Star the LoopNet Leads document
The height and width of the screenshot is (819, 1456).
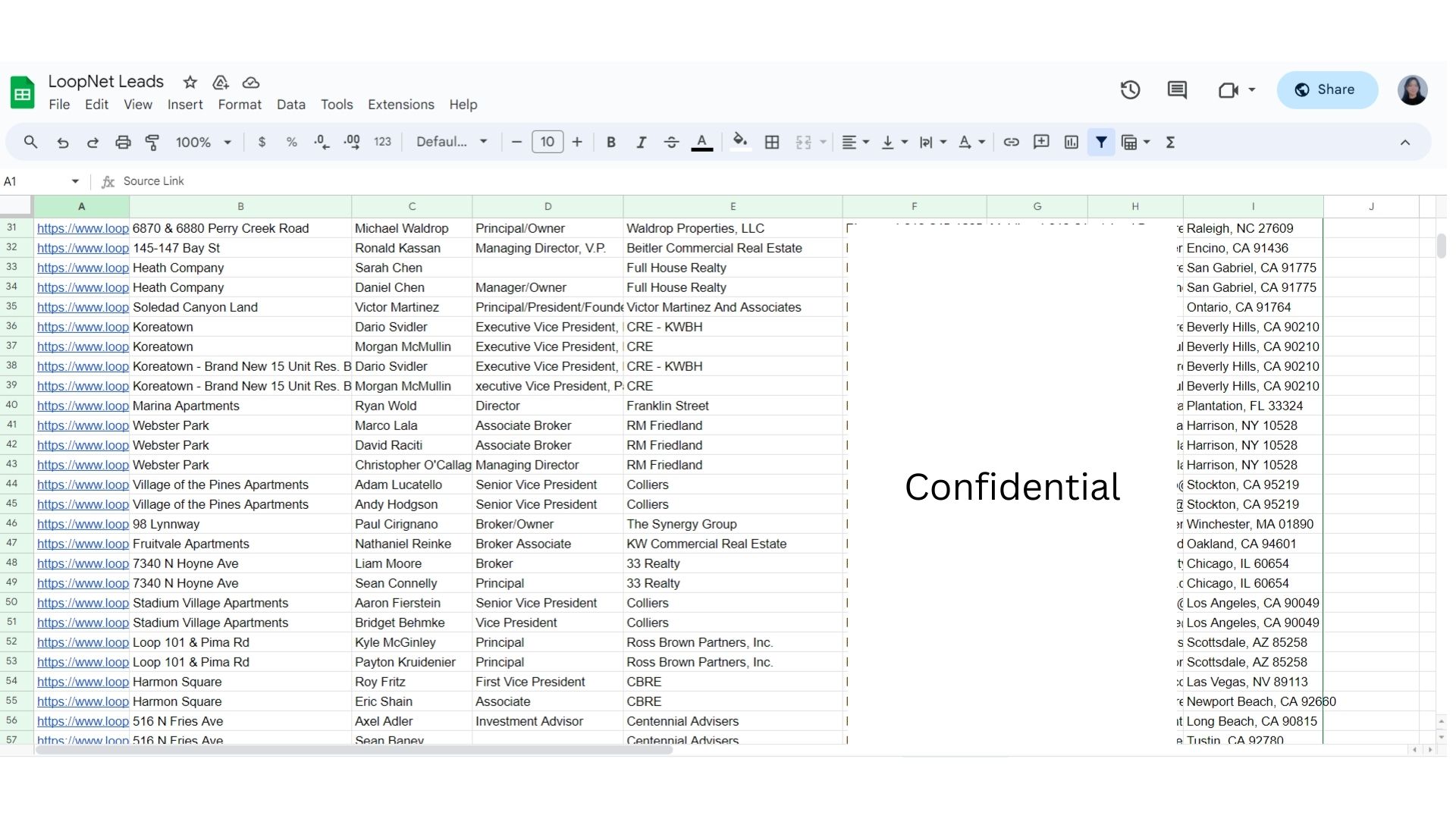[190, 82]
